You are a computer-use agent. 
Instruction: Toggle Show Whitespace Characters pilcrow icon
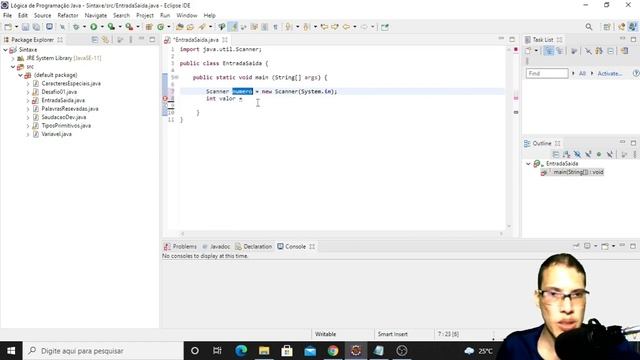pos(276,27)
